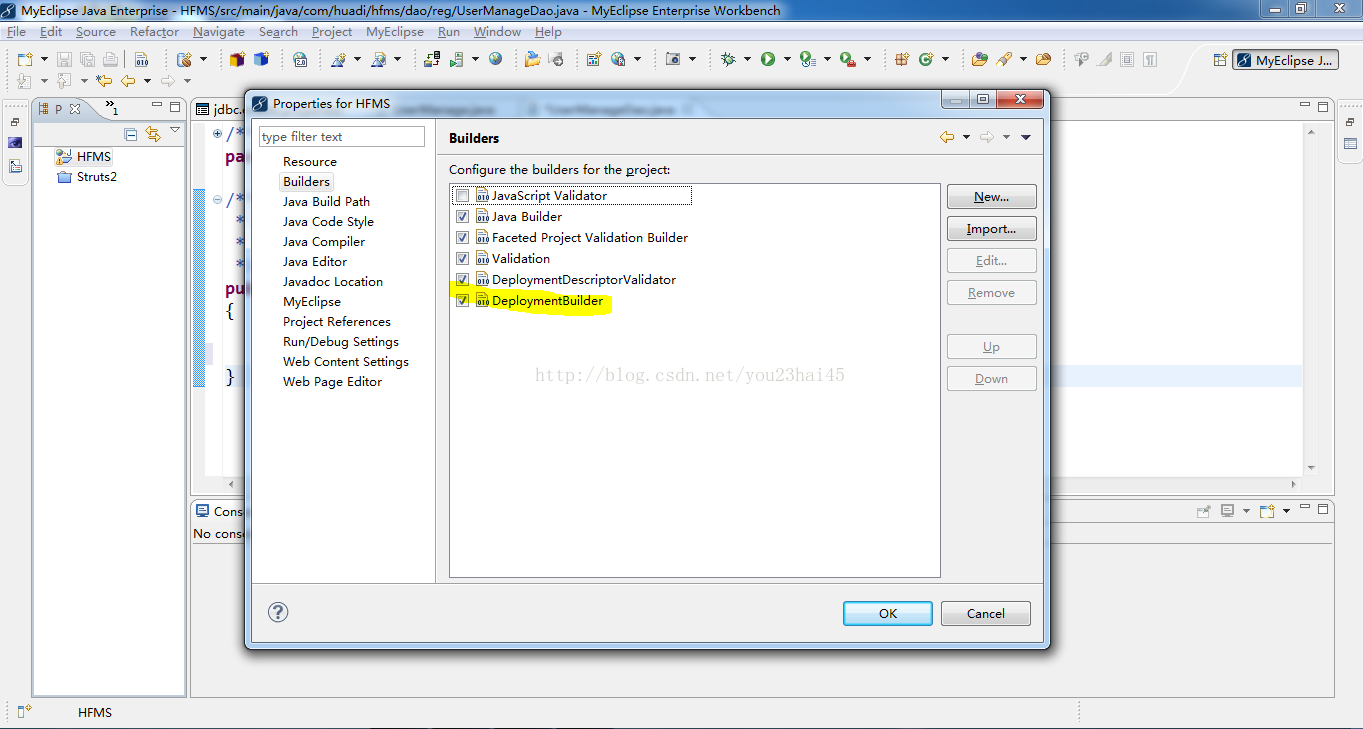Viewport: 1363px width, 729px height.
Task: Toggle Faceted Project Validation Builder checkbox
Action: [462, 238]
